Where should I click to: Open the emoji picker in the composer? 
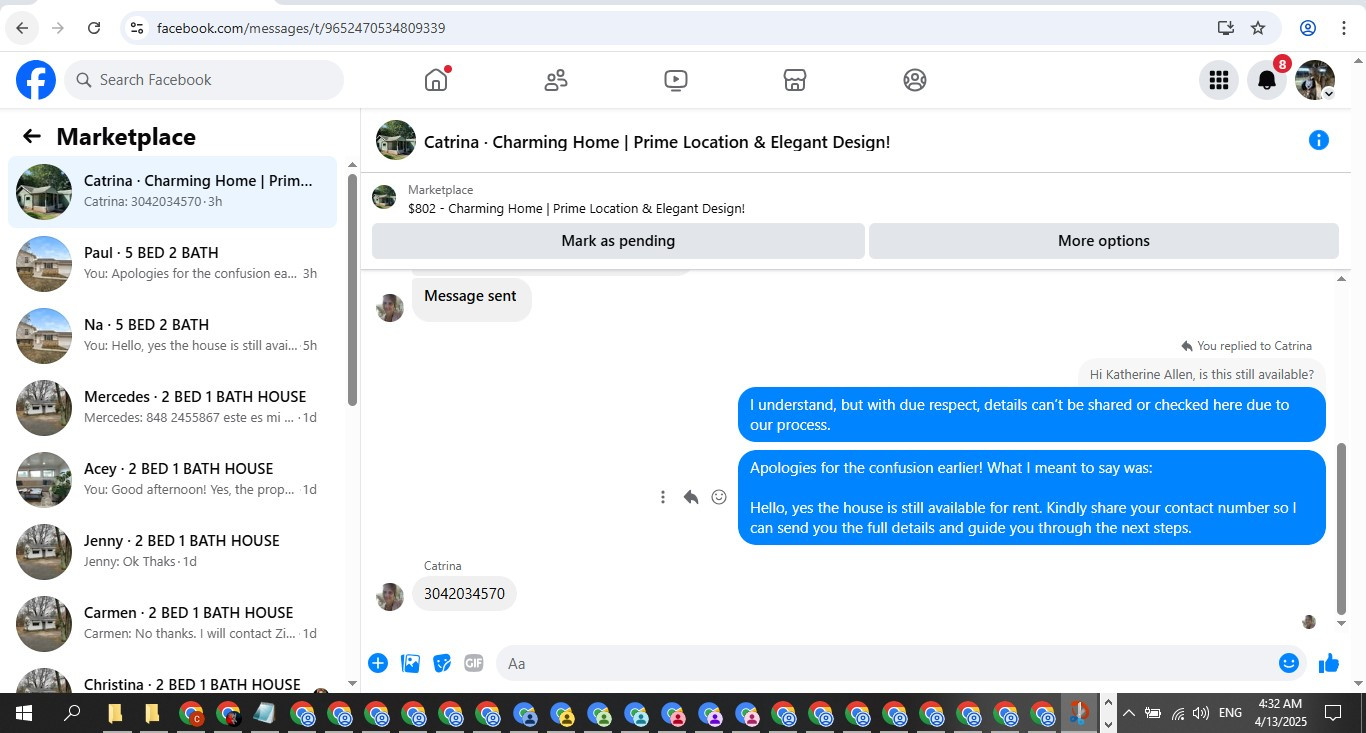pos(1289,663)
